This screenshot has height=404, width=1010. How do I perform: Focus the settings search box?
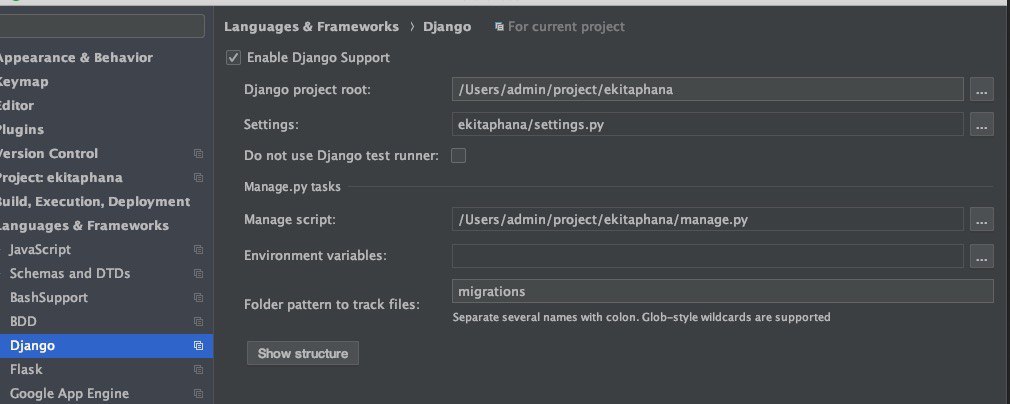pos(100,26)
